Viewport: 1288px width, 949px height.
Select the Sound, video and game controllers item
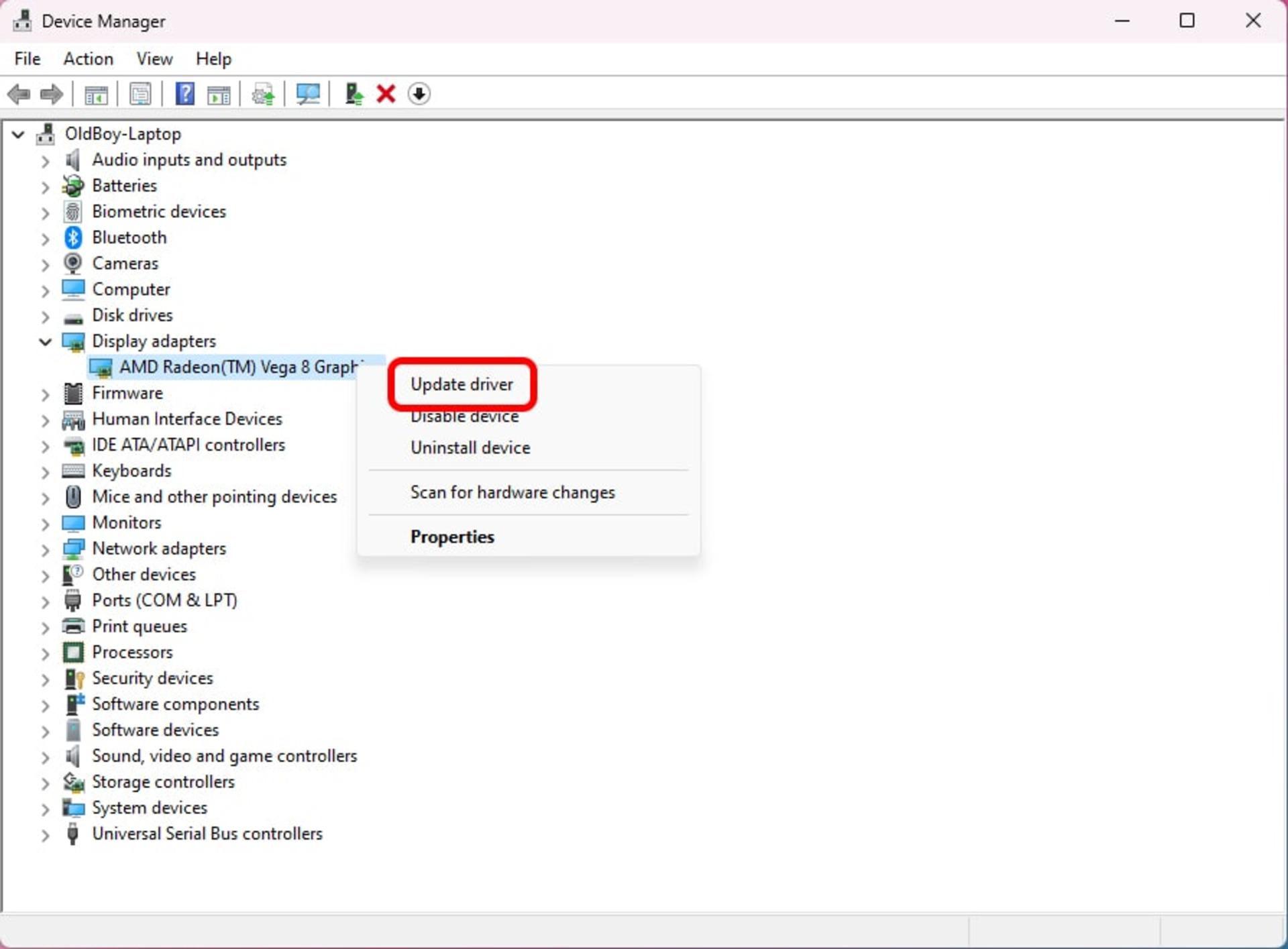click(224, 756)
